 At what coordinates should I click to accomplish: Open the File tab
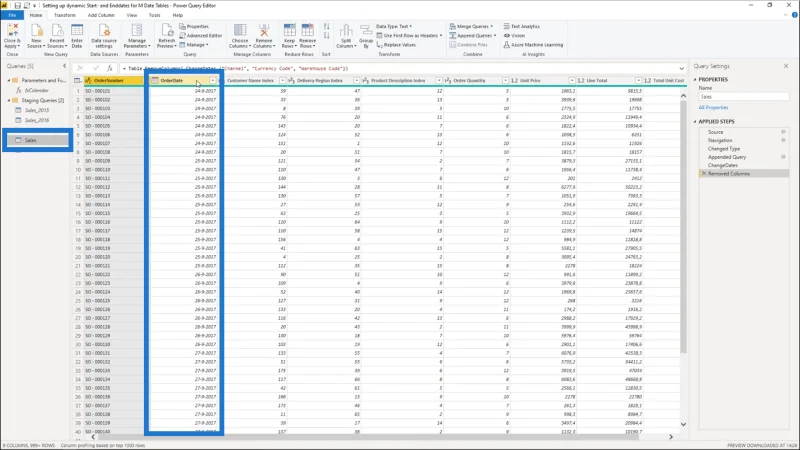coord(12,15)
